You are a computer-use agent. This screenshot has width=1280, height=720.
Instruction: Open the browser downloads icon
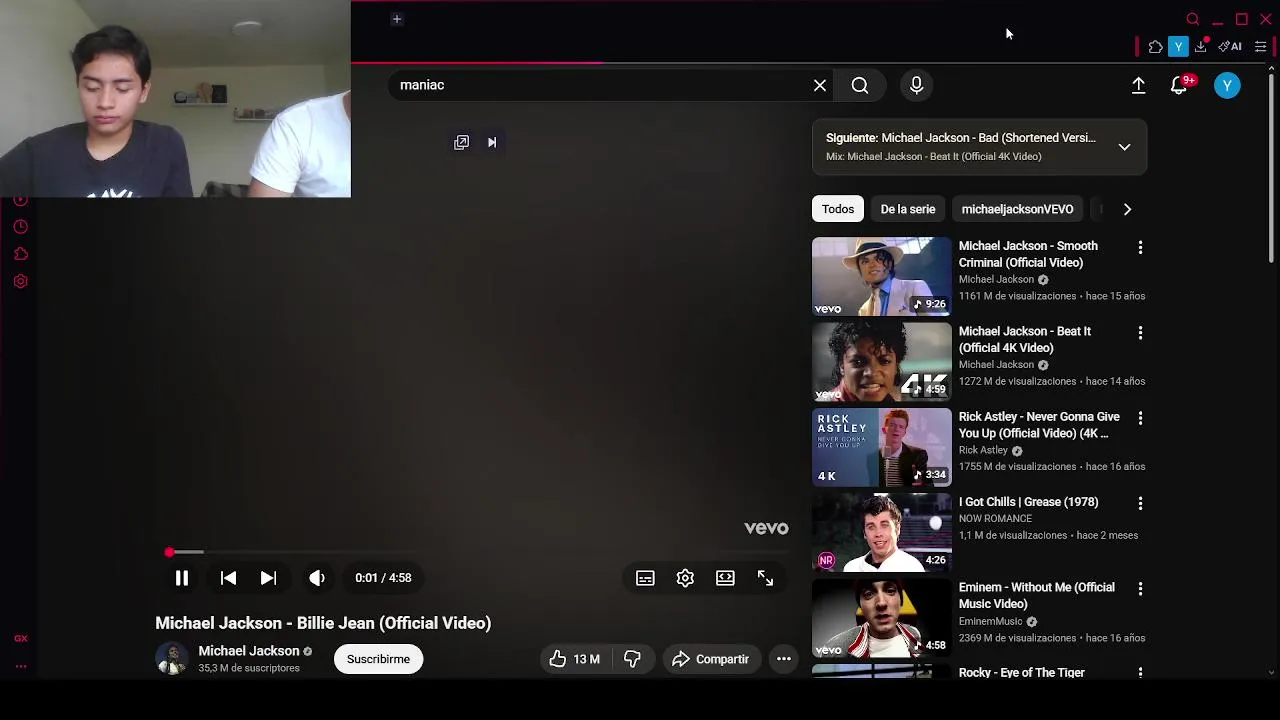pyautogui.click(x=1201, y=47)
